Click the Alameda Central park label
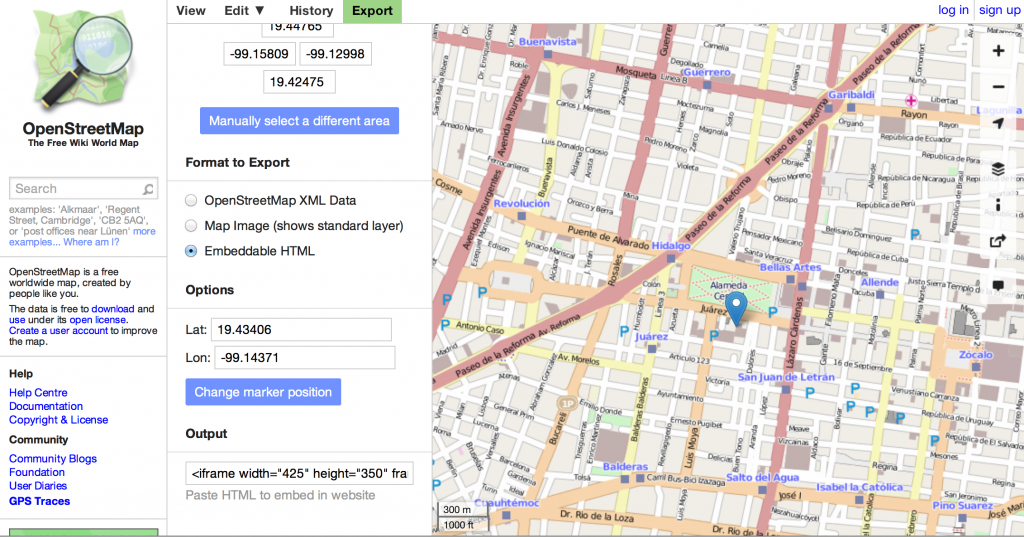 pos(728,290)
